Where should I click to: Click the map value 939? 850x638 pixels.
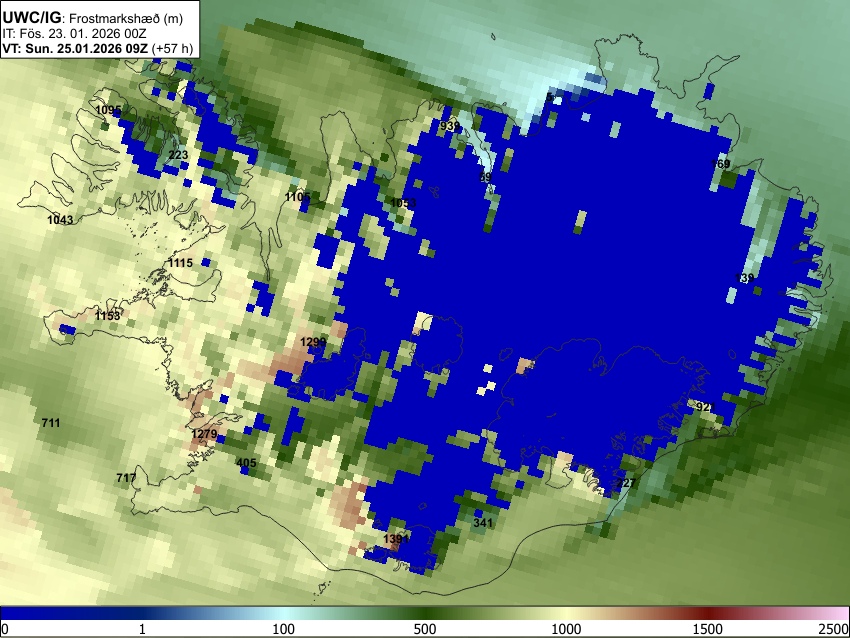pyautogui.click(x=450, y=126)
